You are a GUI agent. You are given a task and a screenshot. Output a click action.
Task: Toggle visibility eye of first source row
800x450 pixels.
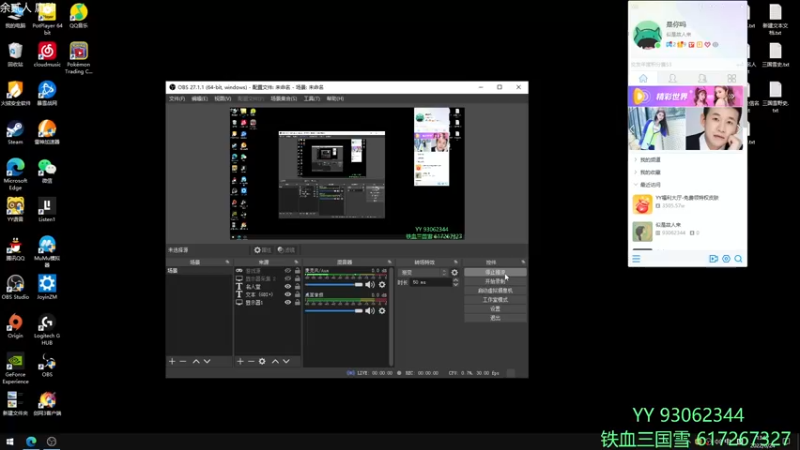(x=288, y=271)
